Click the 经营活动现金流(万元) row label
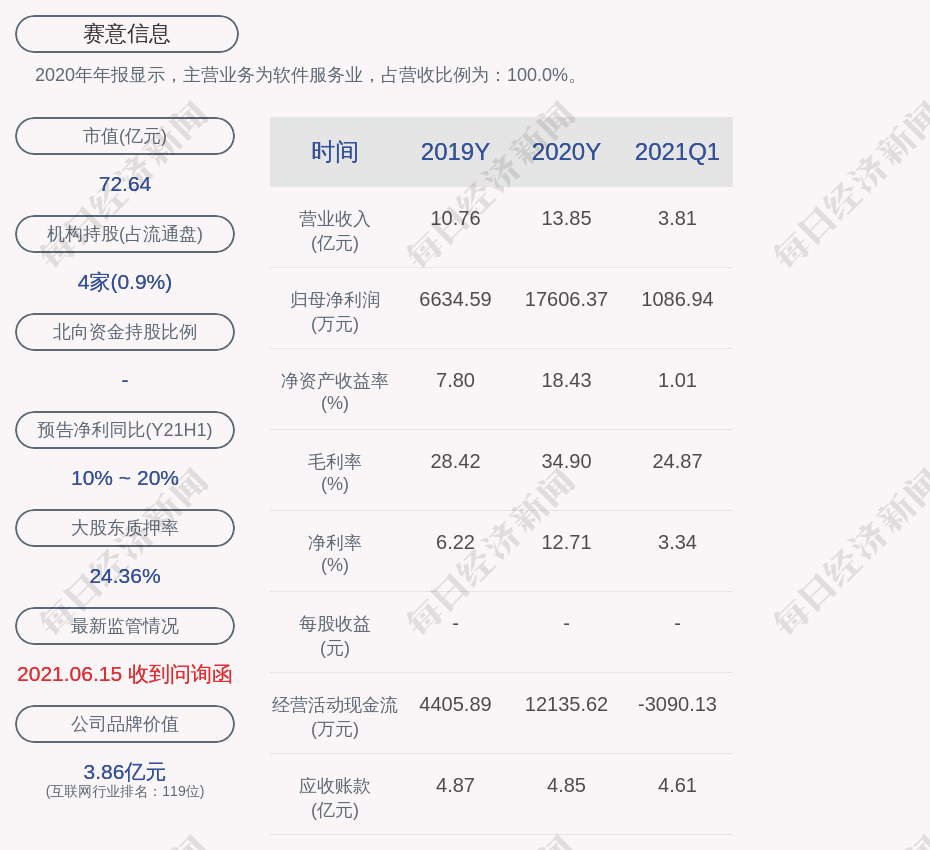Image resolution: width=930 pixels, height=850 pixels. tap(335, 717)
